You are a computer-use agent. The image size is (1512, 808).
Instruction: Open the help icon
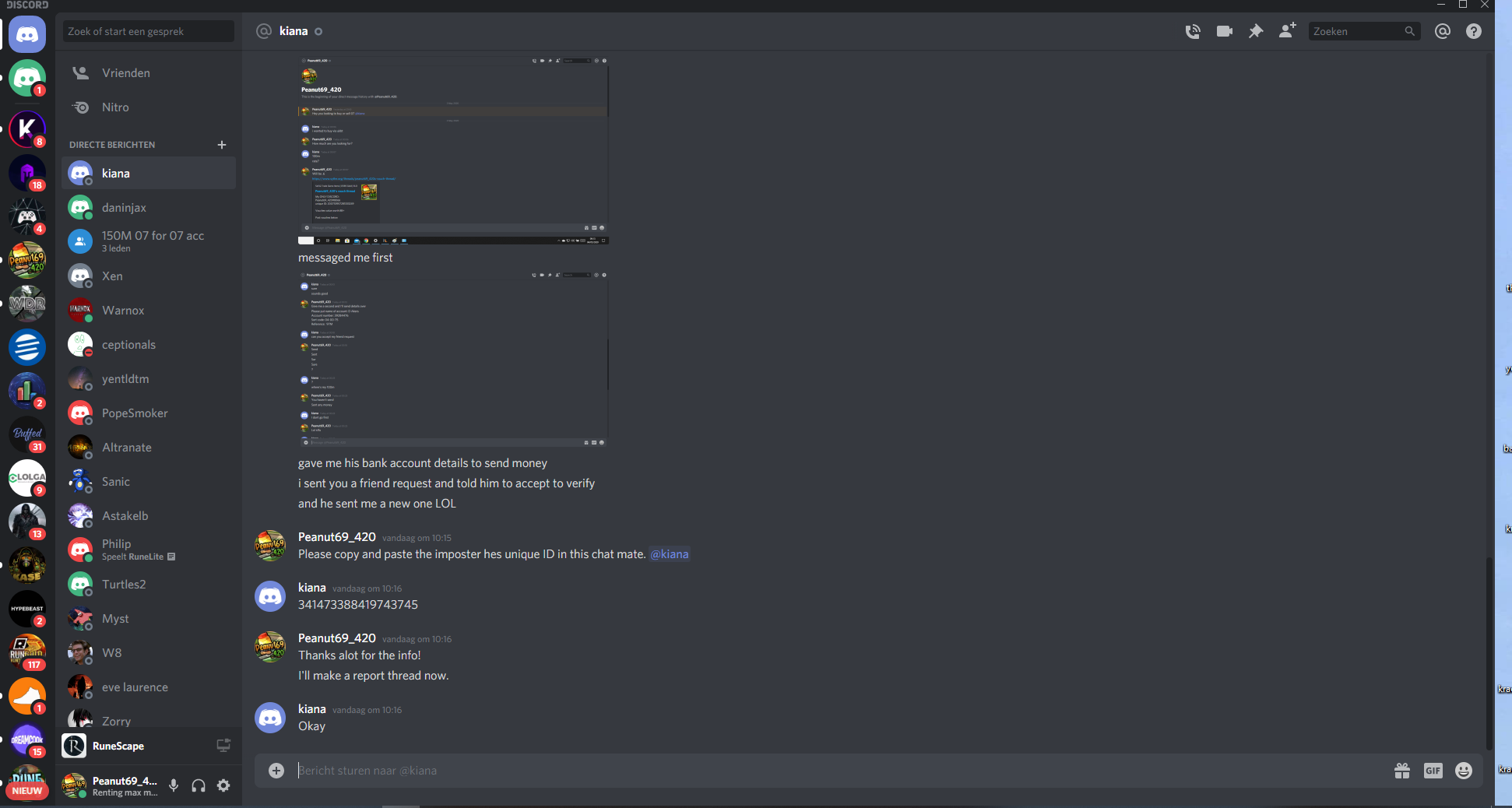tap(1474, 31)
